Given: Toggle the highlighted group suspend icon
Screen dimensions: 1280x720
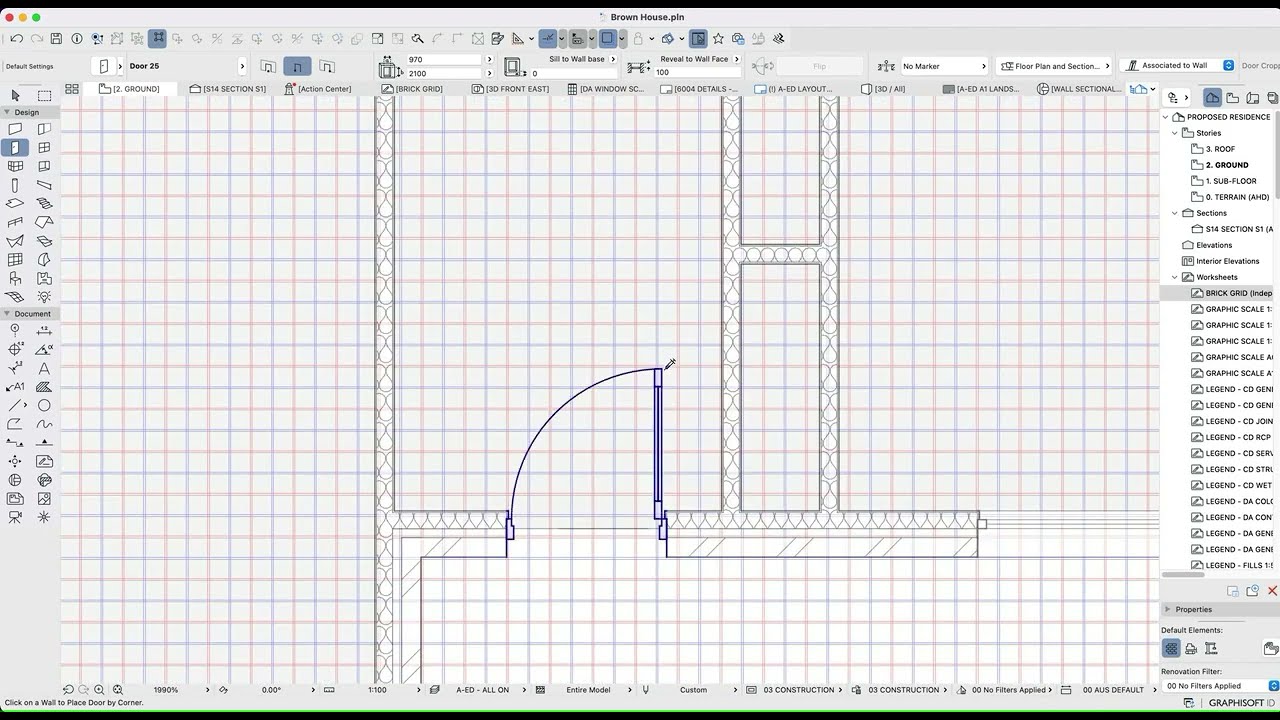Looking at the screenshot, I should pyautogui.click(x=157, y=39).
